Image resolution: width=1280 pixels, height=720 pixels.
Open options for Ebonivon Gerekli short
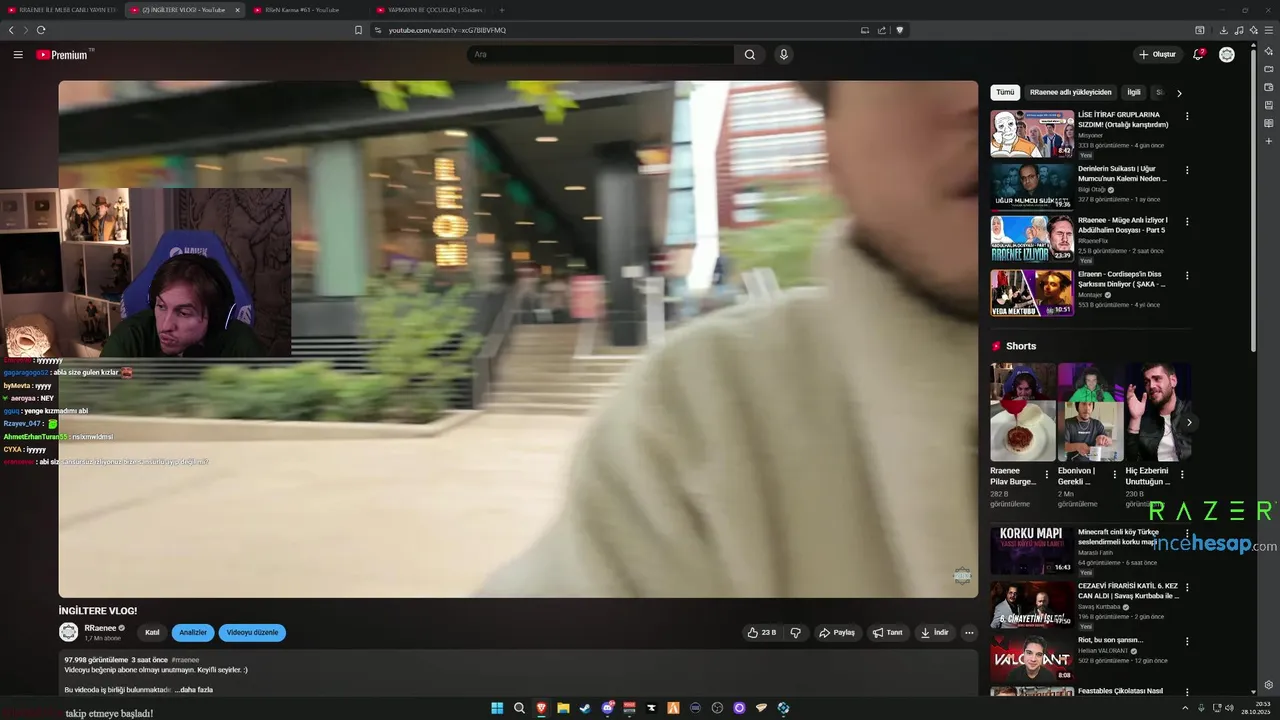point(1114,475)
